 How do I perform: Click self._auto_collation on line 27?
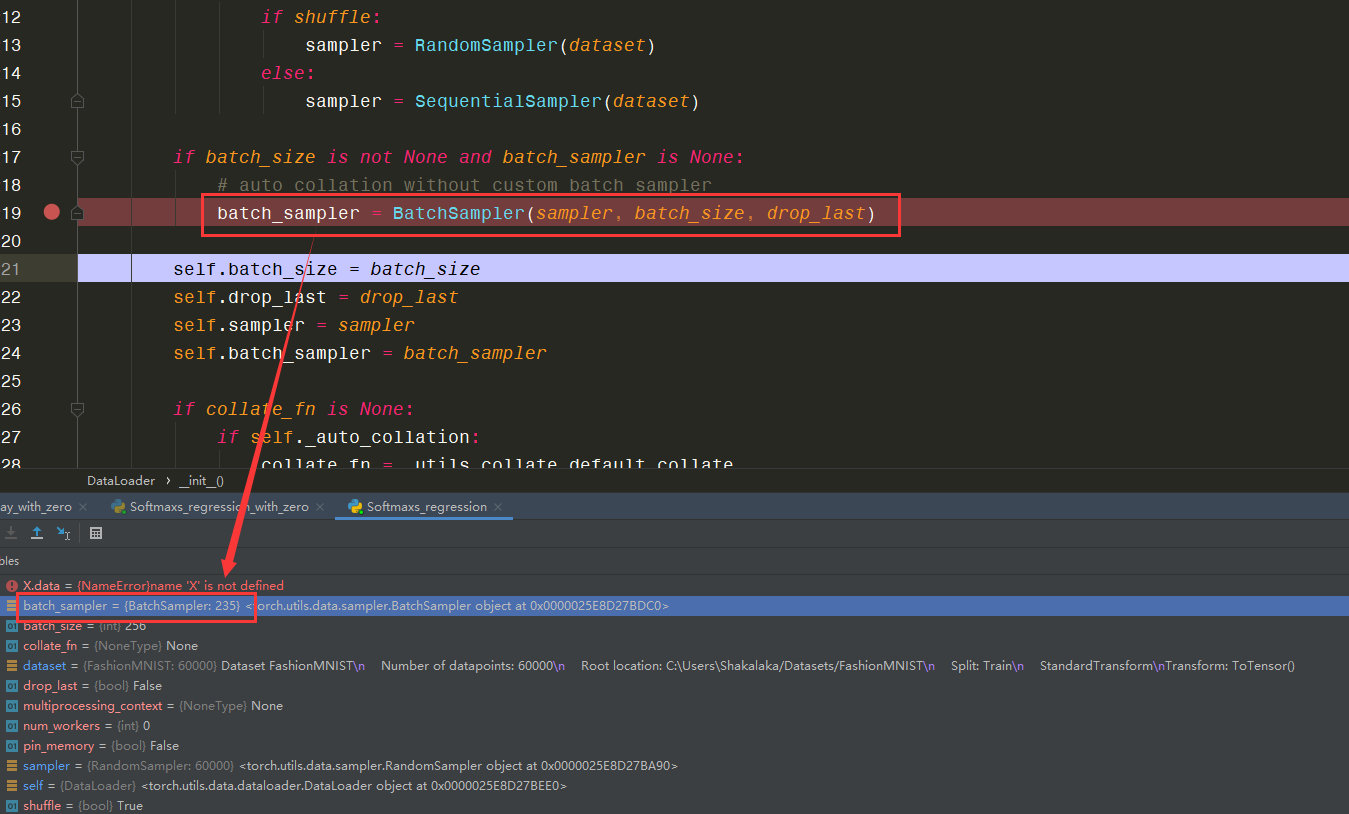pos(360,437)
